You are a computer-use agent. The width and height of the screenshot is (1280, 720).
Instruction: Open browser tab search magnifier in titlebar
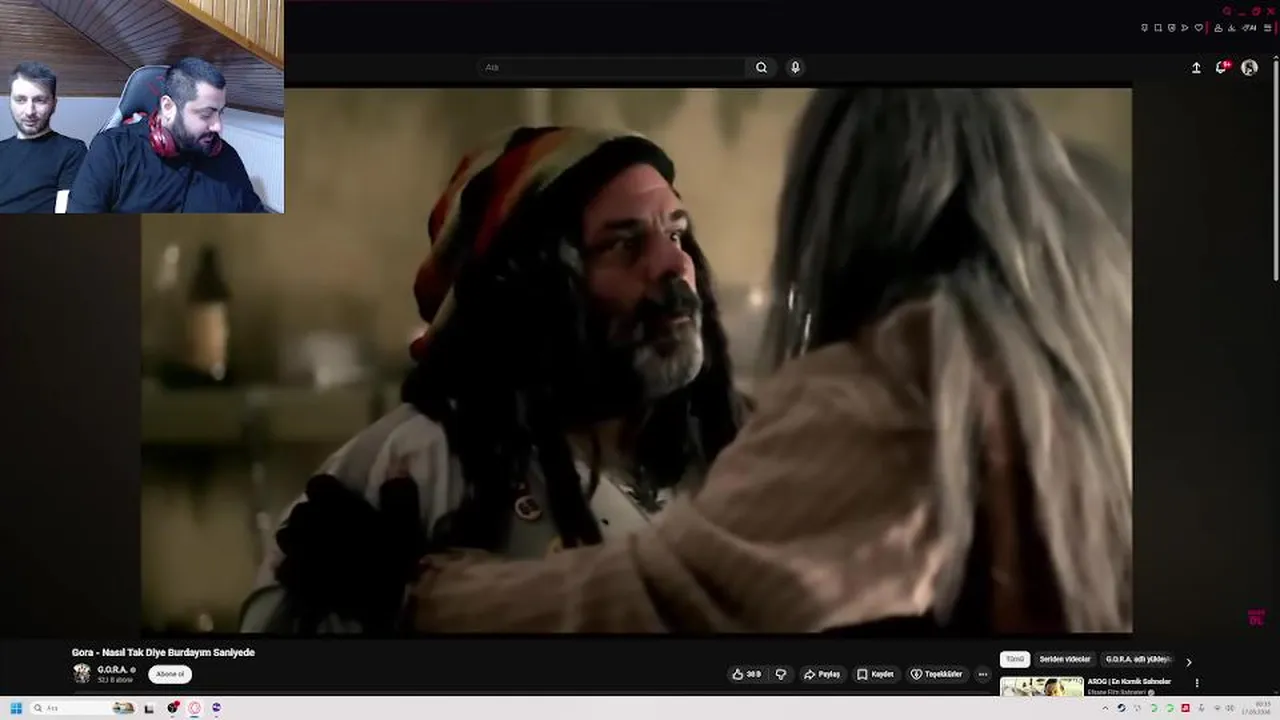[1227, 11]
